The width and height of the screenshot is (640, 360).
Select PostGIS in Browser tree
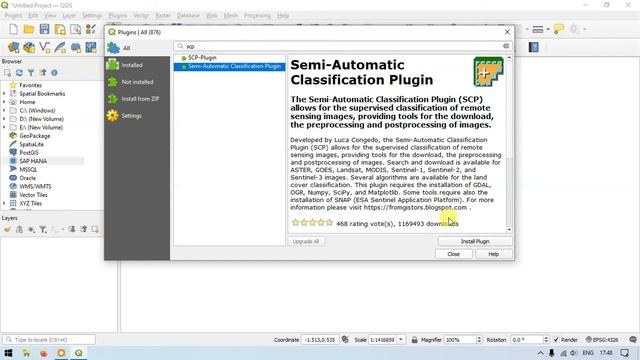coord(29,153)
